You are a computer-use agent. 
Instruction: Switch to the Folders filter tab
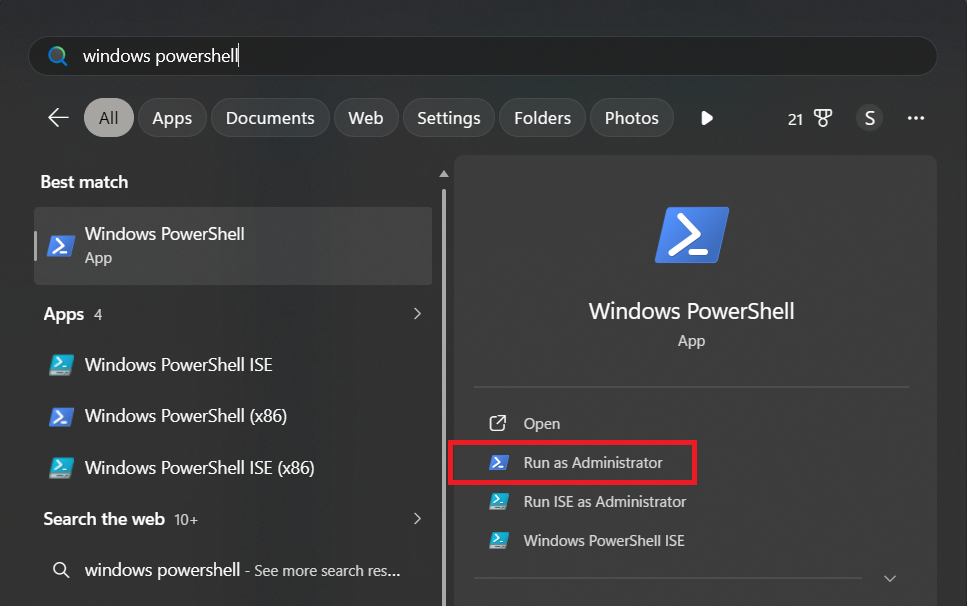(542, 118)
